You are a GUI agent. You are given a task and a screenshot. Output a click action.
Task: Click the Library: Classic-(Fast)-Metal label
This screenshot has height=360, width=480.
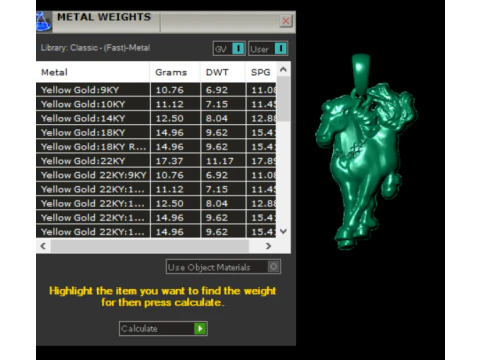[x=95, y=48]
